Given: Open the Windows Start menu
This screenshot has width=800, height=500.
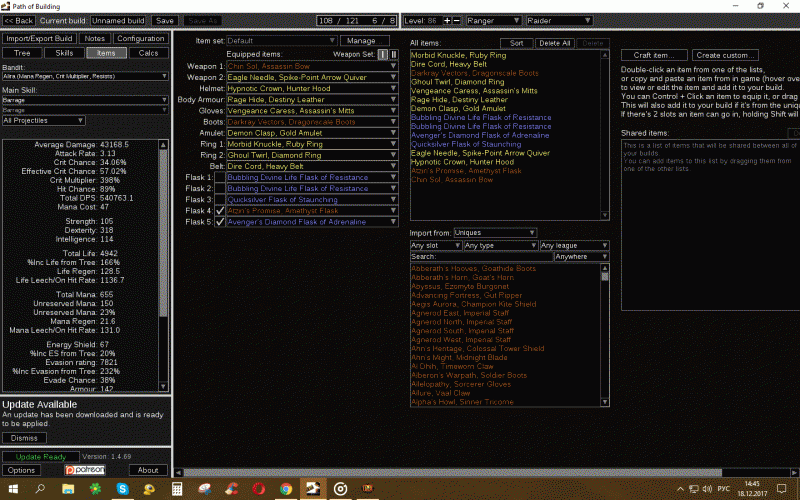Looking at the screenshot, I should 13,489.
